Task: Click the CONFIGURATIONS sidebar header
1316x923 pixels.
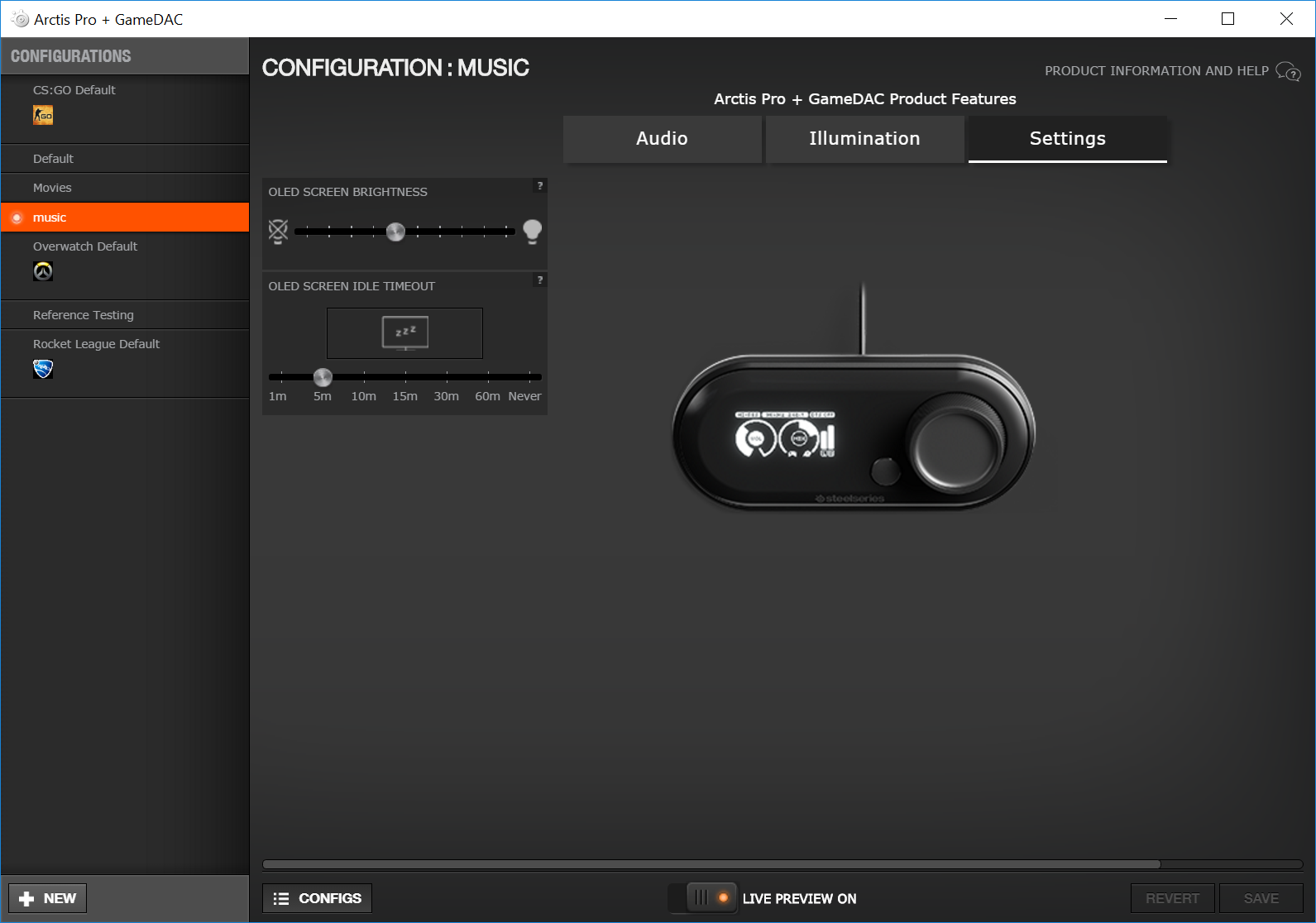Action: click(x=125, y=56)
